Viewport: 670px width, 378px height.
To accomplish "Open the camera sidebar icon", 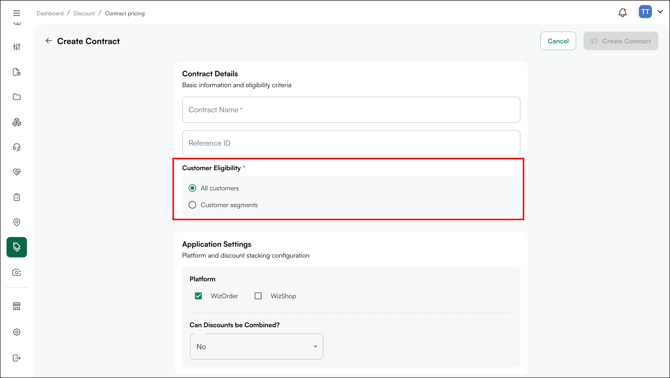I will (17, 273).
